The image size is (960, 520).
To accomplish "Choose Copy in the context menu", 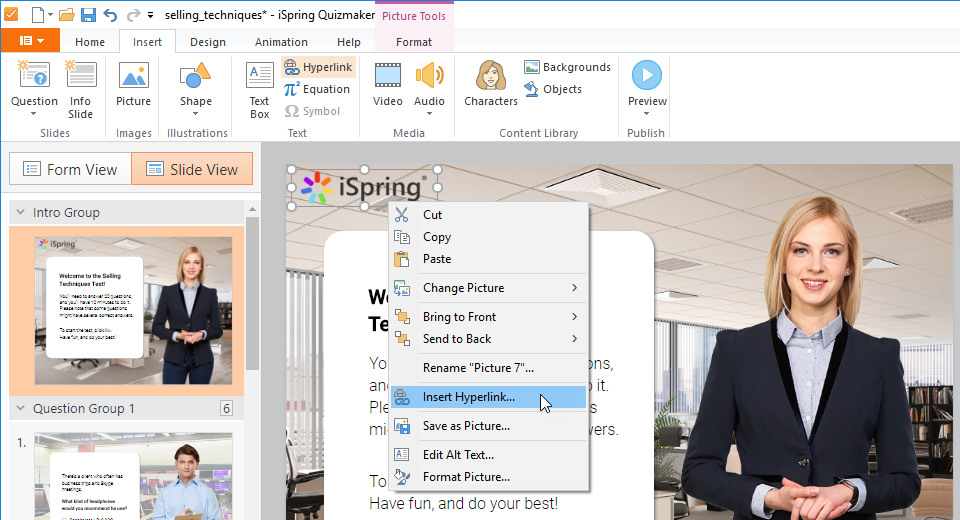I will 489,237.
